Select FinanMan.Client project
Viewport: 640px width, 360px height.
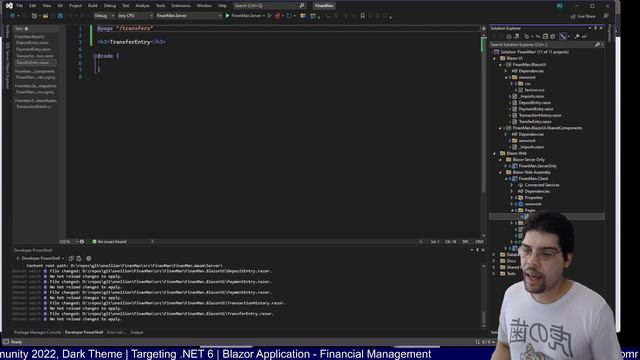(533, 178)
